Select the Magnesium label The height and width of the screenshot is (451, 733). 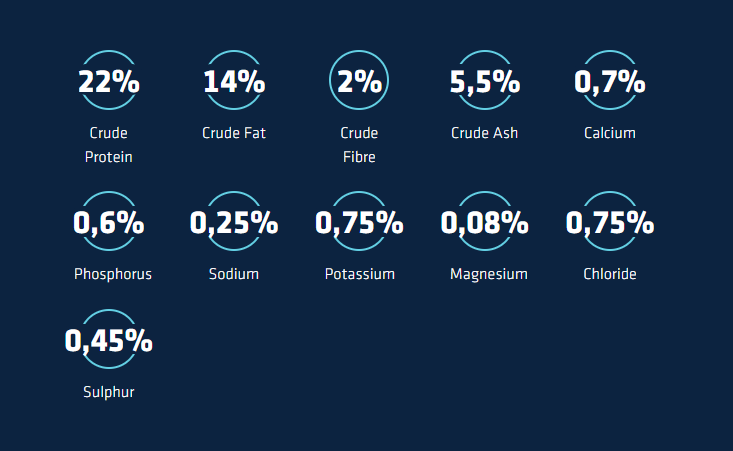[488, 274]
